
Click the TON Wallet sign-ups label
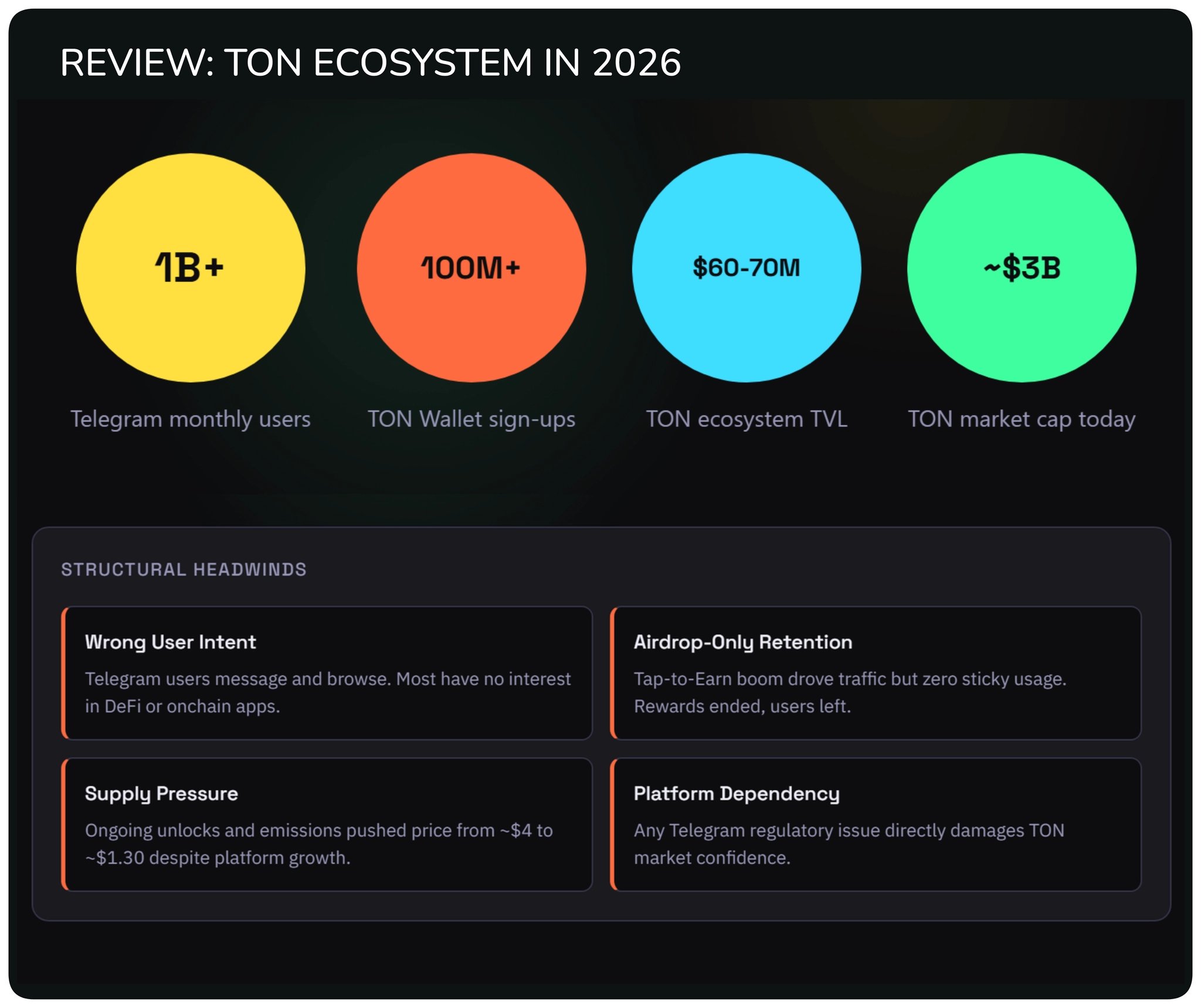point(471,419)
